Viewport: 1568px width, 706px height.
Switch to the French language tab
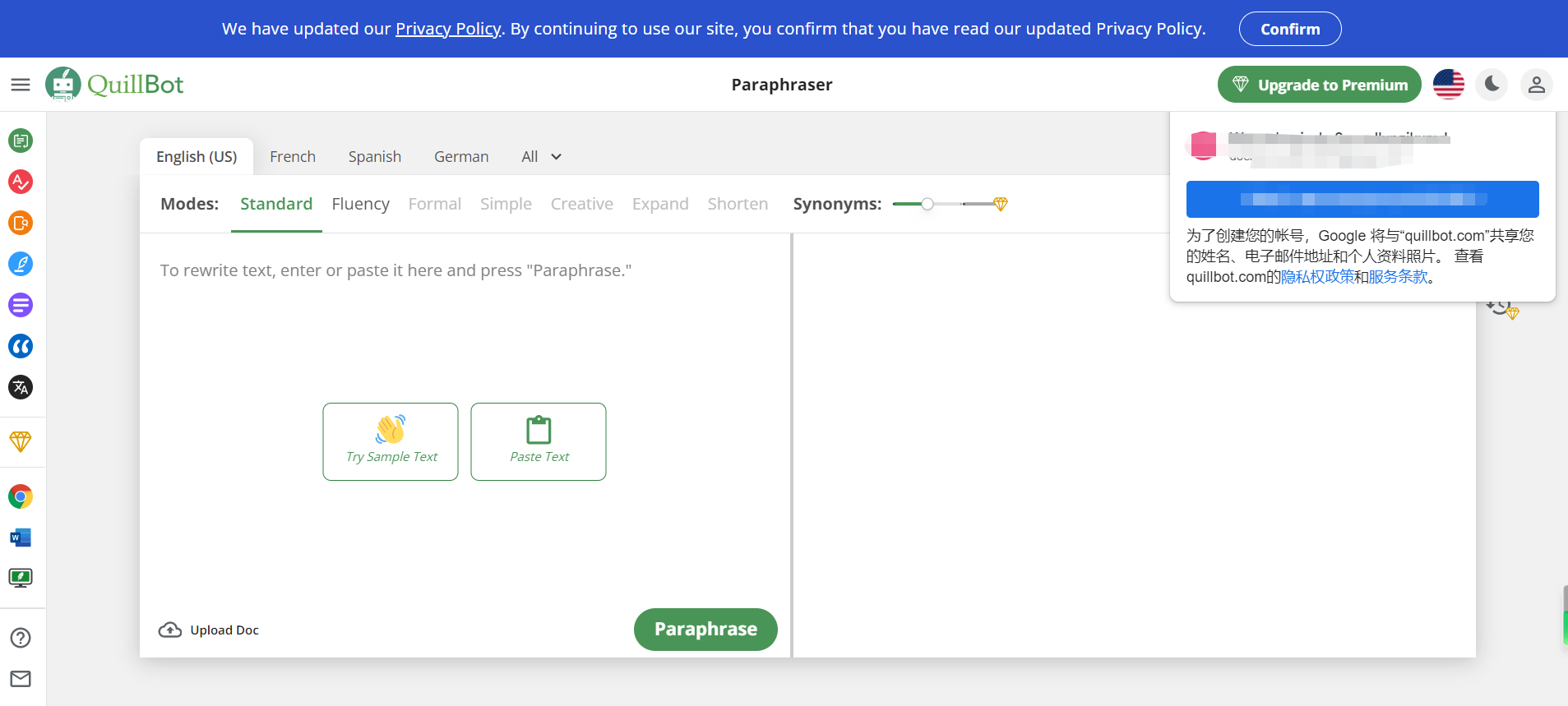point(293,157)
